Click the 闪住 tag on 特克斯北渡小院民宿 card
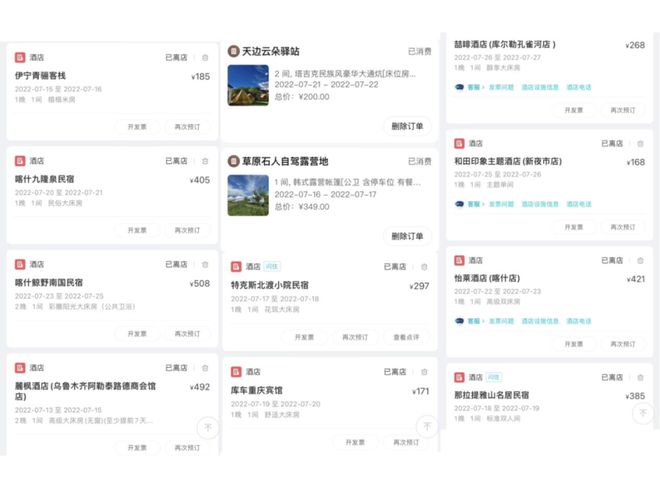Screen dimensions: 660x489 (x=272, y=266)
